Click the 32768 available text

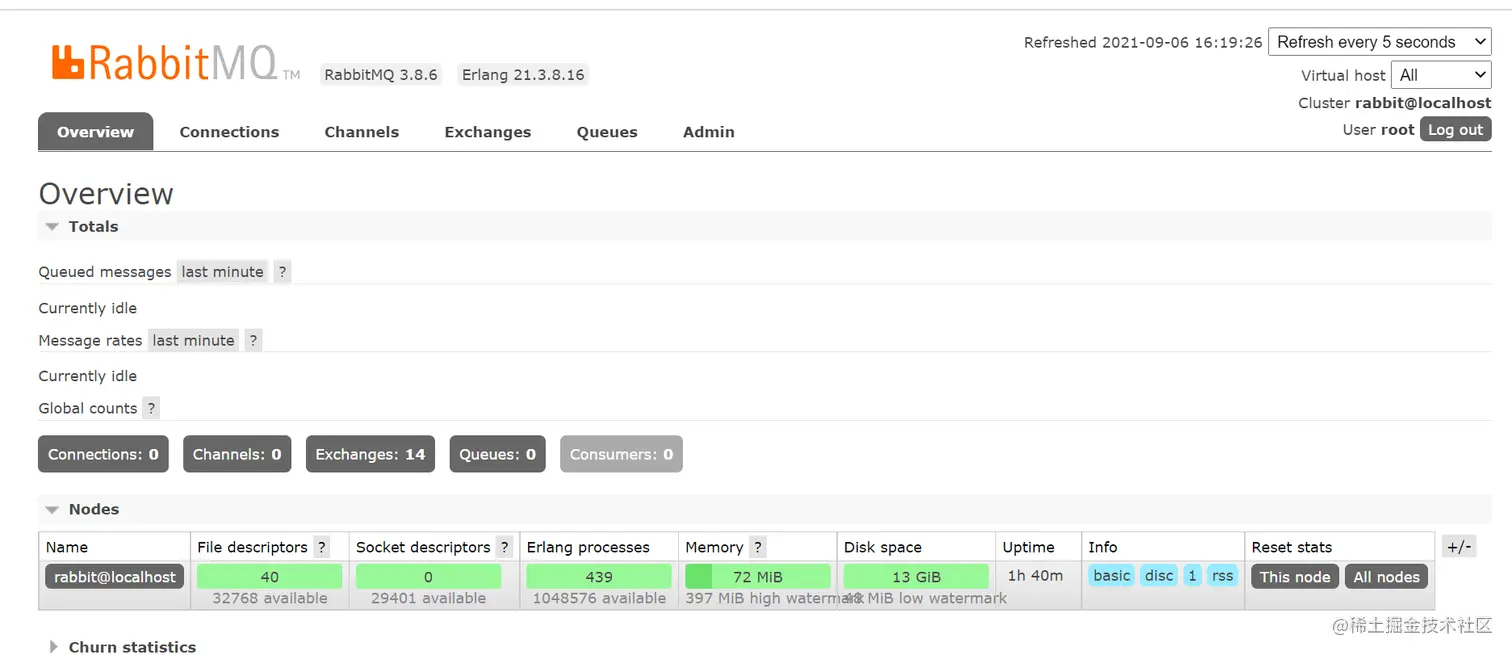pyautogui.click(x=269, y=598)
